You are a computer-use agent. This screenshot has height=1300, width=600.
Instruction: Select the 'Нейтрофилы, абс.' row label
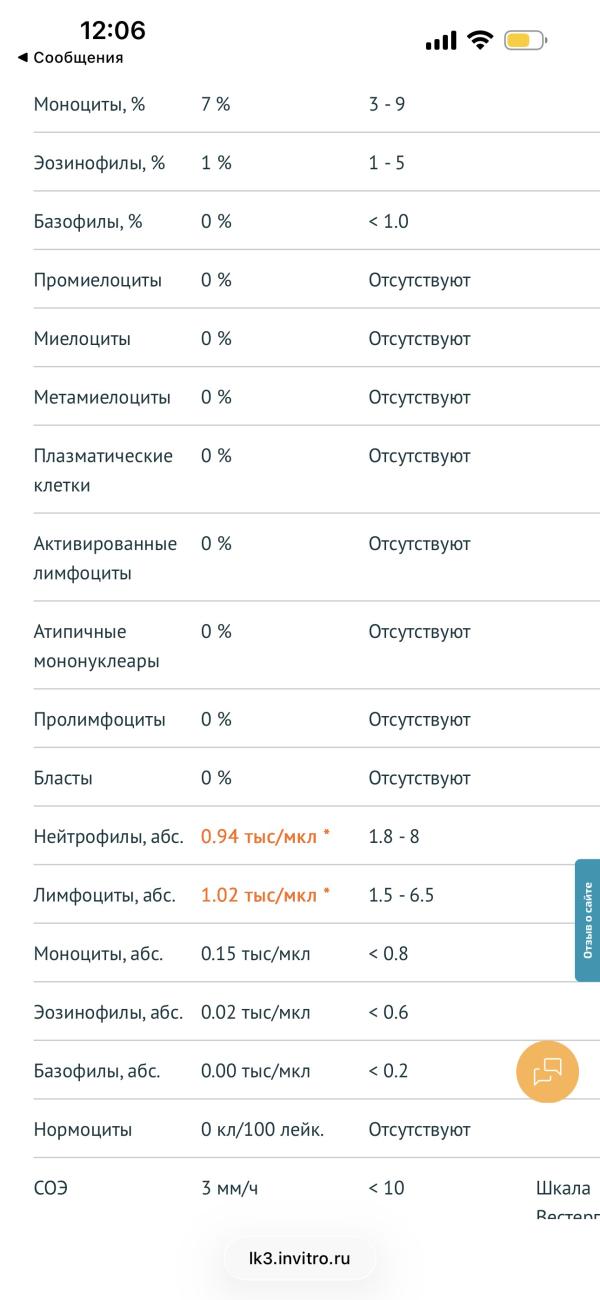click(x=108, y=836)
